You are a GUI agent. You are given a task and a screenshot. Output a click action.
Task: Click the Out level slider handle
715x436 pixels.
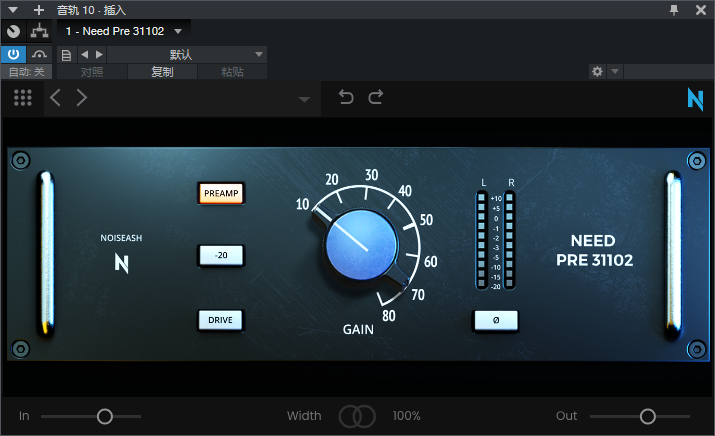pos(648,416)
